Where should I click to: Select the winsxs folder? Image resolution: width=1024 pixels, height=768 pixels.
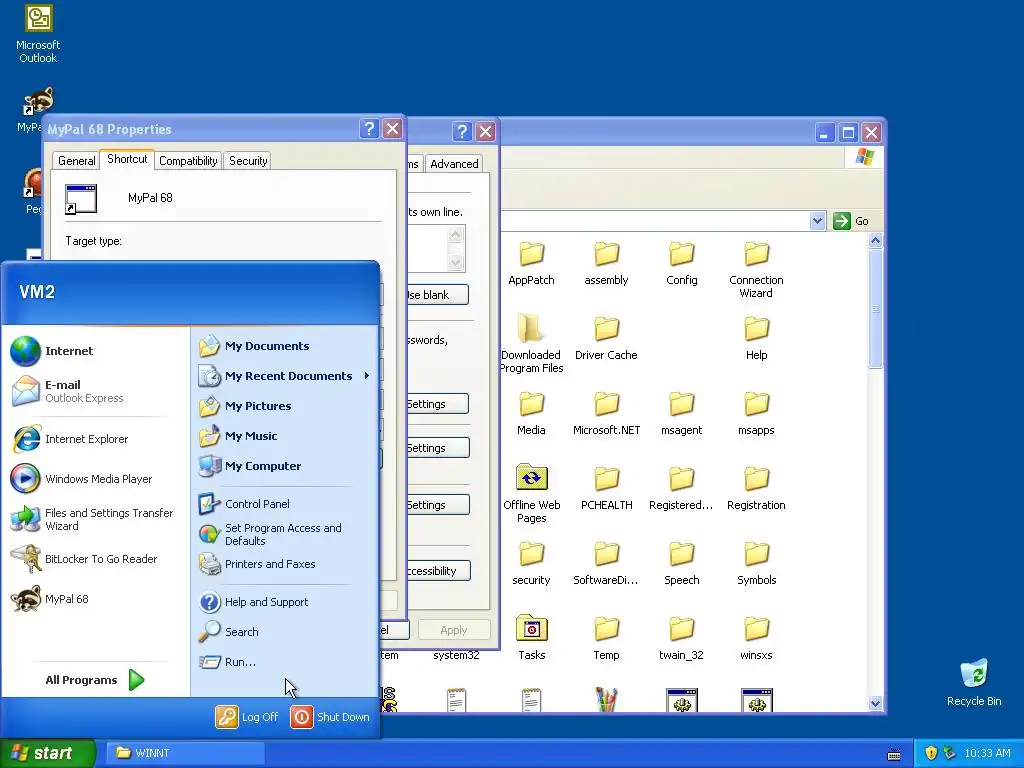(x=756, y=639)
